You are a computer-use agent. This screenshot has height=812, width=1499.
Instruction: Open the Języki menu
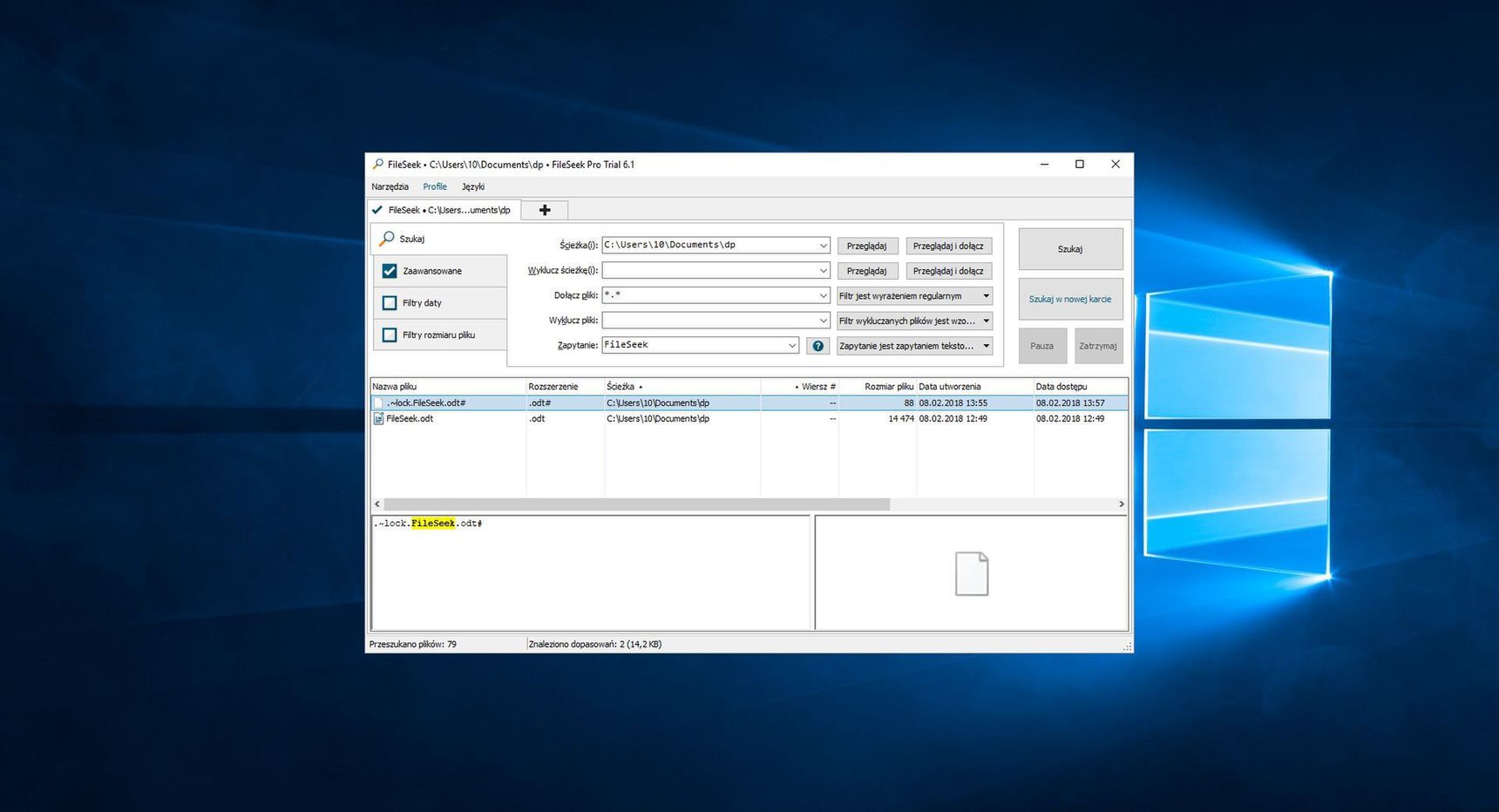point(473,186)
